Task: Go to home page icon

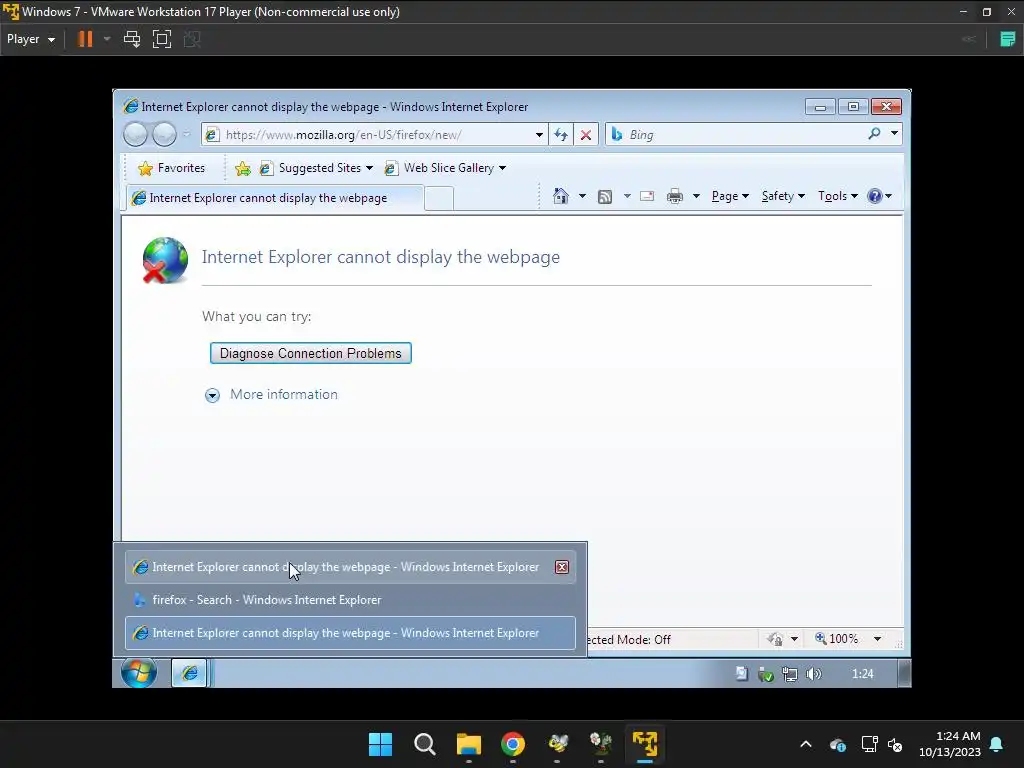Action: click(x=560, y=196)
